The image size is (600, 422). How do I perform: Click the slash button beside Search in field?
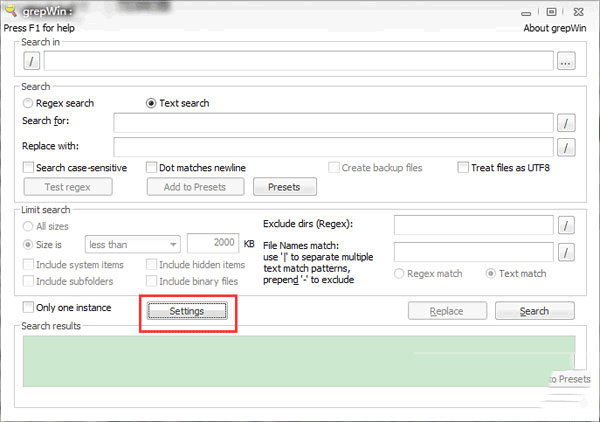30,61
